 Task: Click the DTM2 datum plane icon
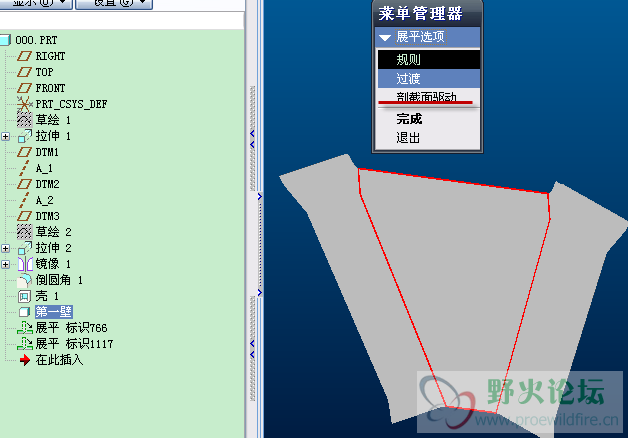pyautogui.click(x=24, y=184)
